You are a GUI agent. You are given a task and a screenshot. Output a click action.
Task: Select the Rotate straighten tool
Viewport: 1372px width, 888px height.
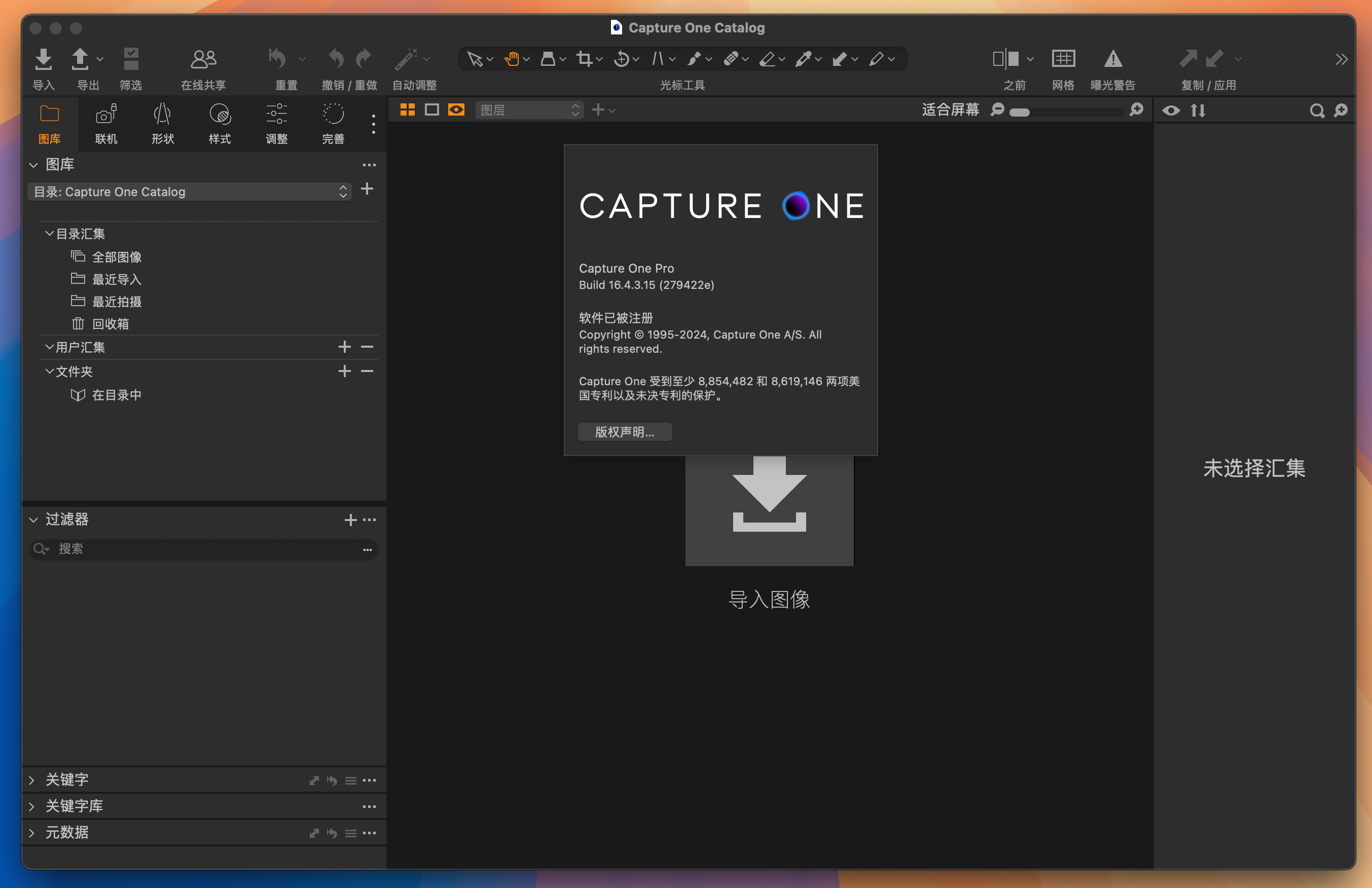(x=621, y=59)
